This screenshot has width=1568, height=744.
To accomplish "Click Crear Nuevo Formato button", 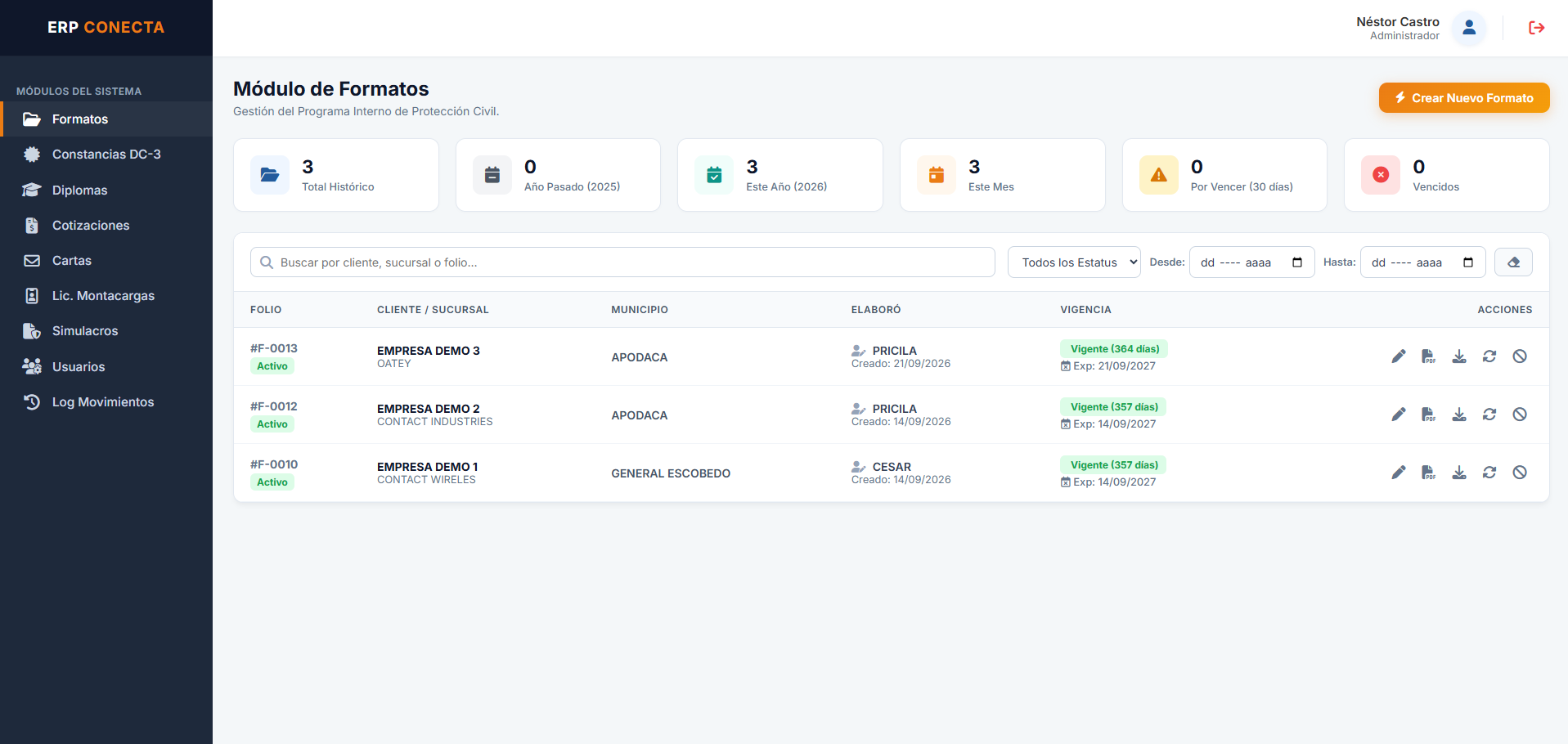I will click(x=1464, y=98).
